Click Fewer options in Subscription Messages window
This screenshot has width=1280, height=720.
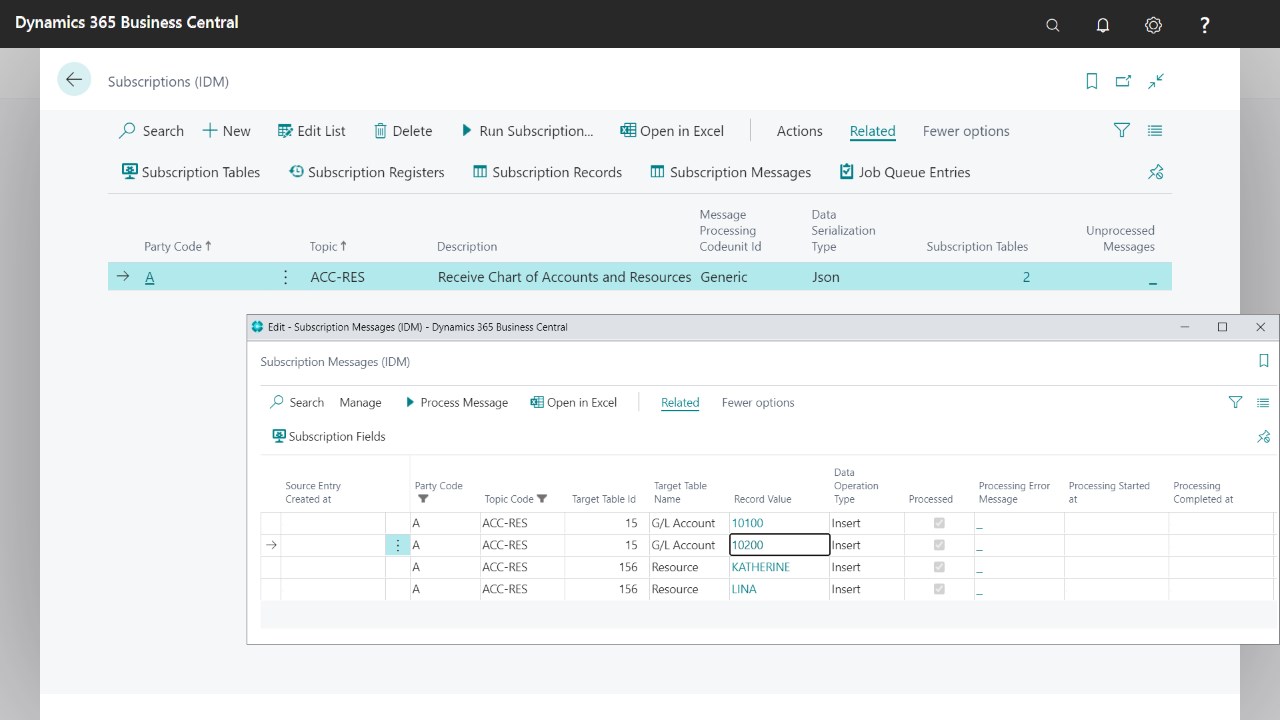[758, 402]
